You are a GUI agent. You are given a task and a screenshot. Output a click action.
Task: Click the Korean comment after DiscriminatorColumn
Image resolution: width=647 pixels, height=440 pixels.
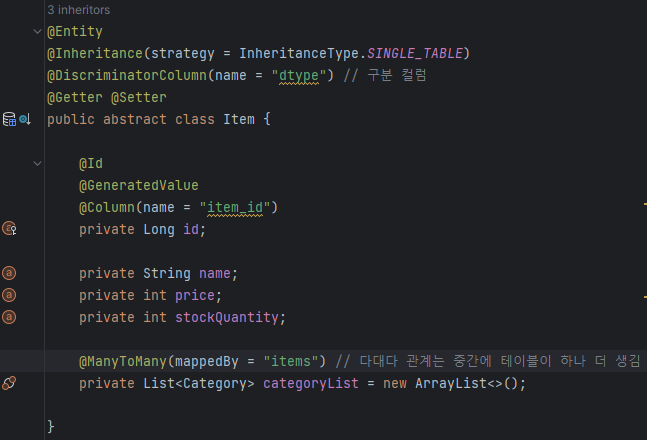(x=385, y=76)
